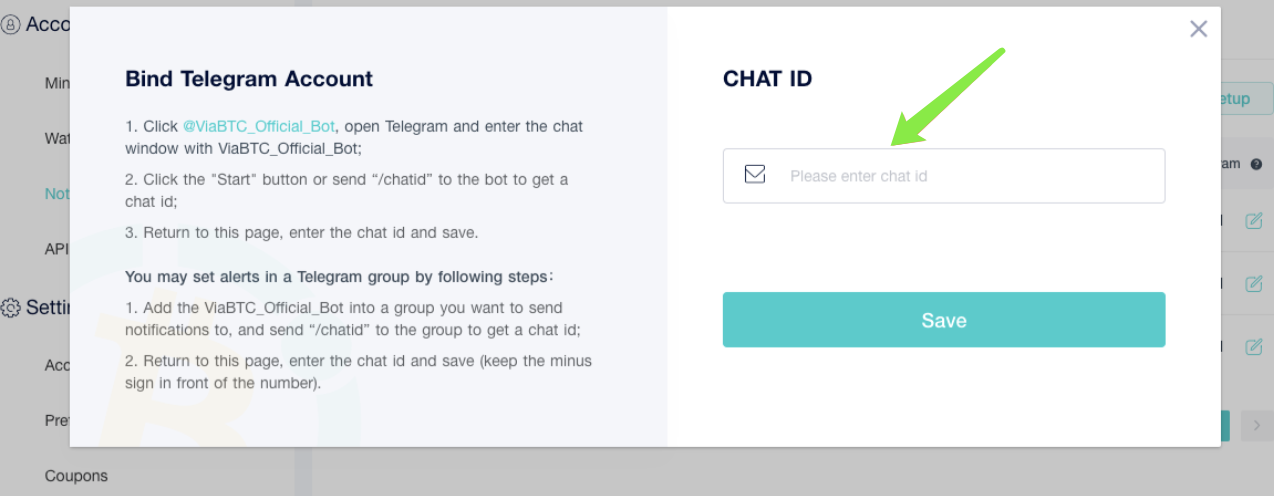Click the Account lock icon in sidebar

(x=10, y=25)
